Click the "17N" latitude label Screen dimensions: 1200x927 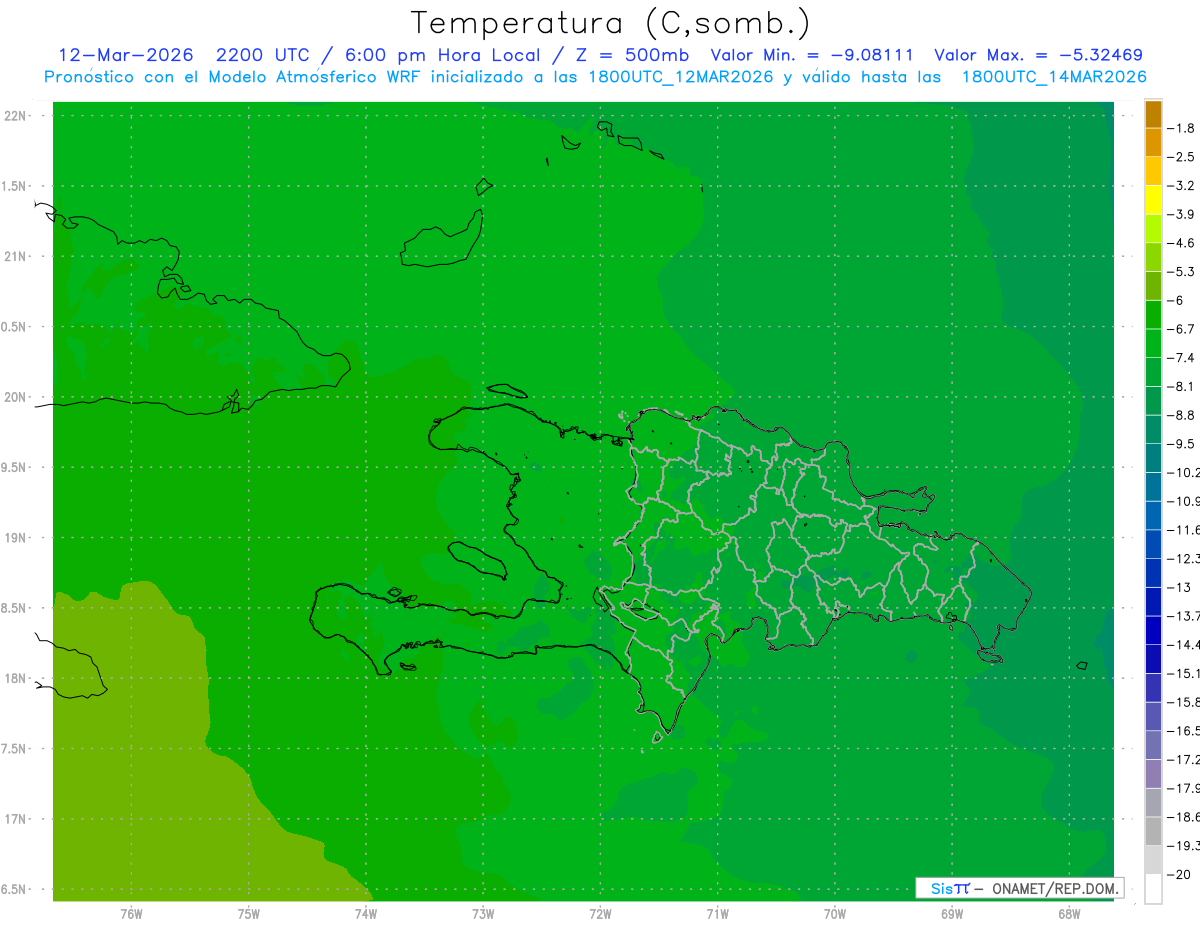point(16,819)
